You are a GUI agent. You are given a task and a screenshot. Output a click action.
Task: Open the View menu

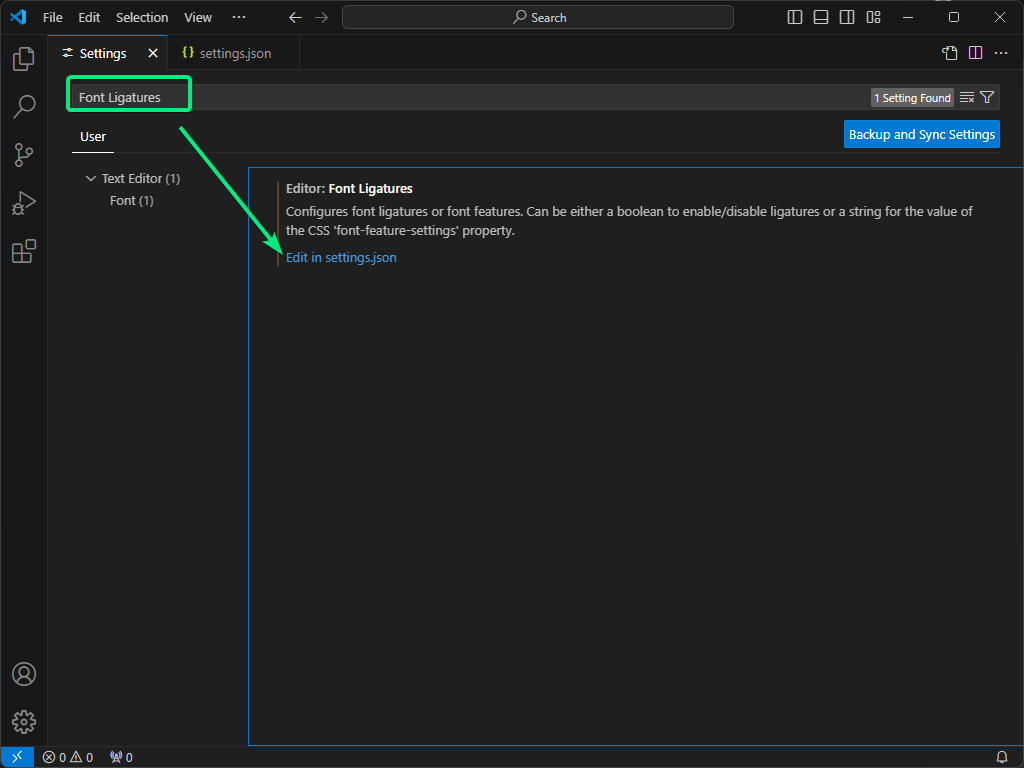(198, 18)
